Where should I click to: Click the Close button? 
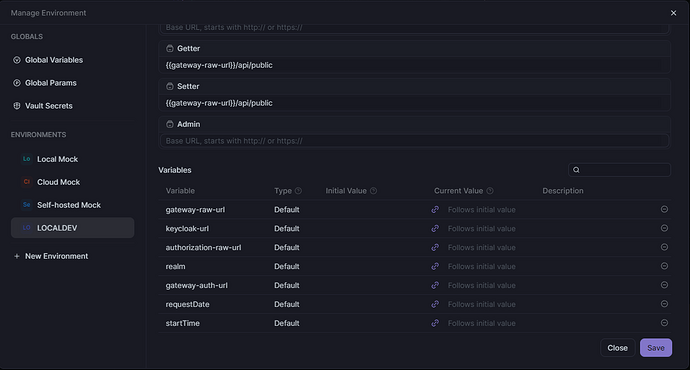(617, 348)
